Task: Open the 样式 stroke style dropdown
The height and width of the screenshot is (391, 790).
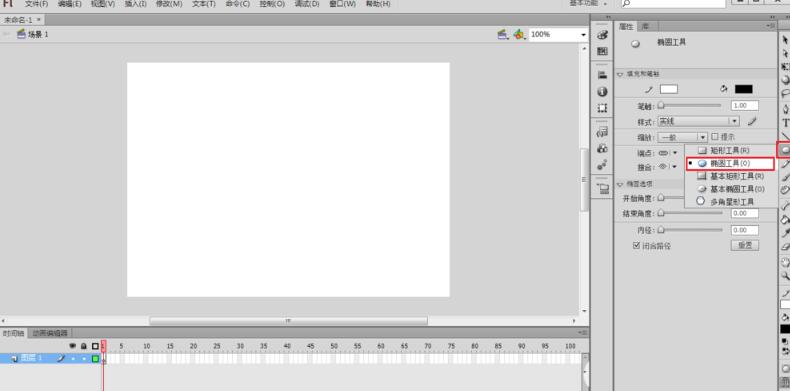Action: tap(698, 121)
